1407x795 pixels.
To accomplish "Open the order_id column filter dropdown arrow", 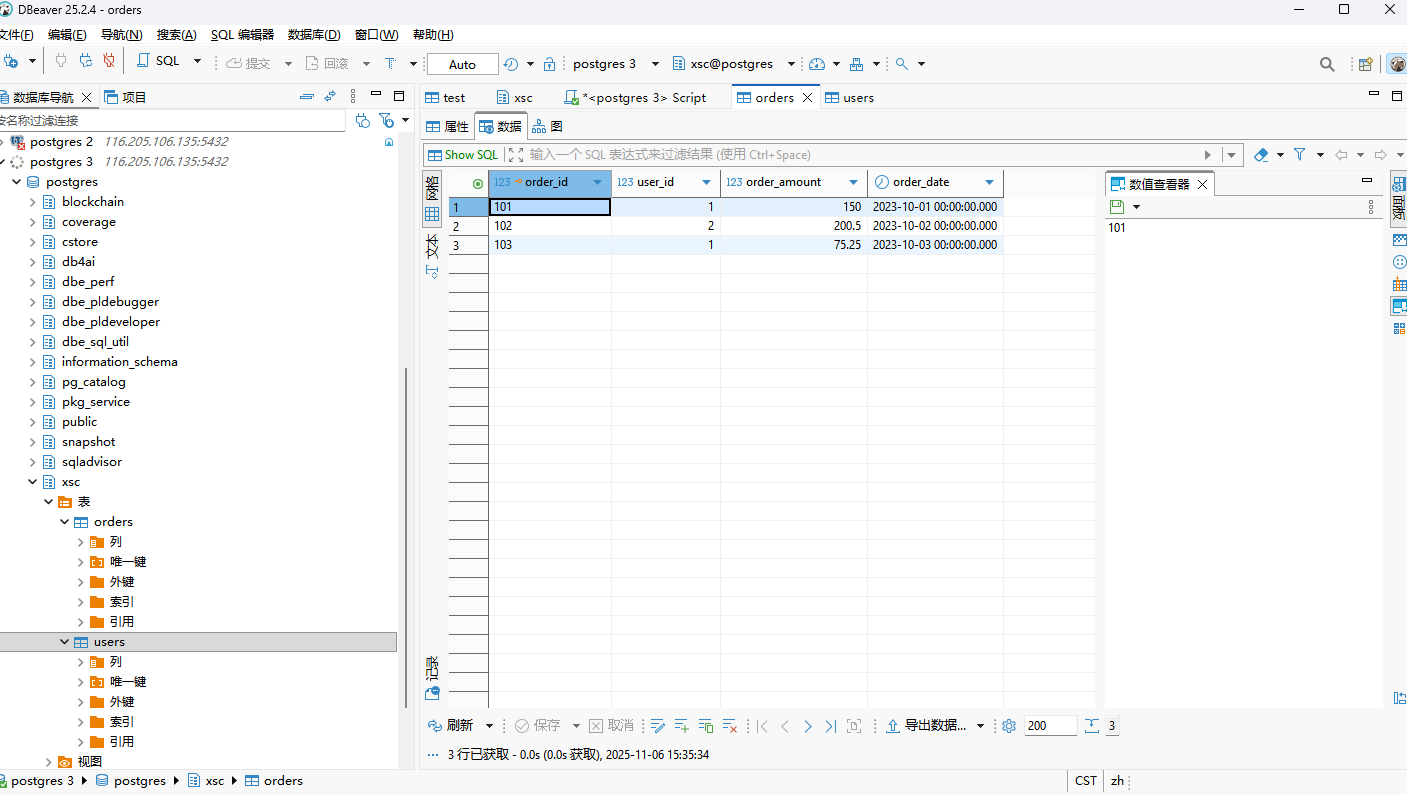I will [x=598, y=183].
